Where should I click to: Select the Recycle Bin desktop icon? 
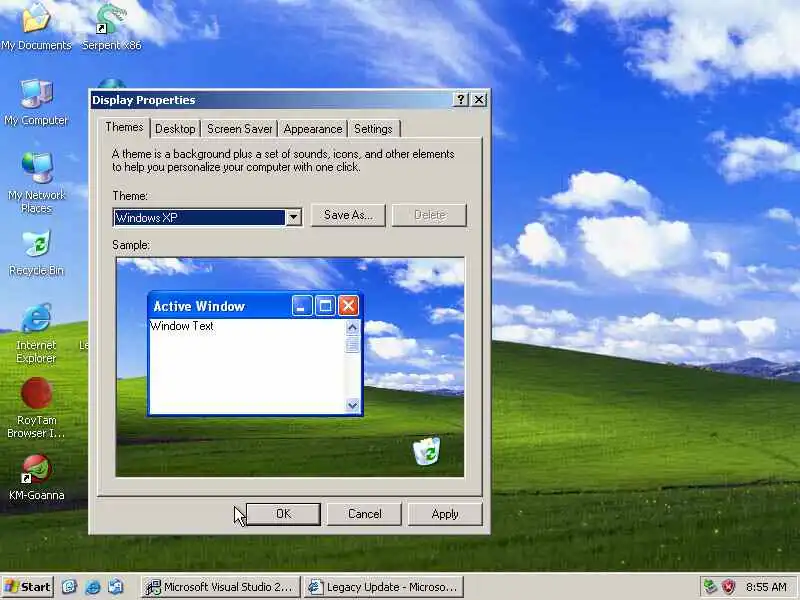pos(36,253)
